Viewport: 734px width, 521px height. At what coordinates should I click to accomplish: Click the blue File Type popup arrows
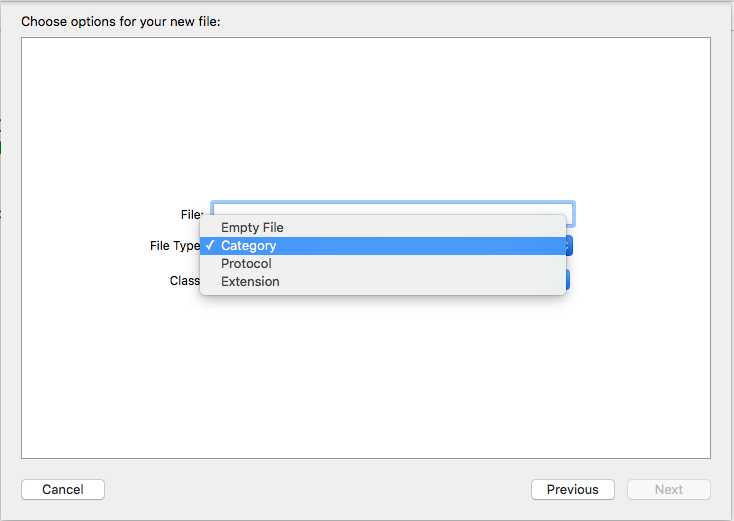[569, 246]
